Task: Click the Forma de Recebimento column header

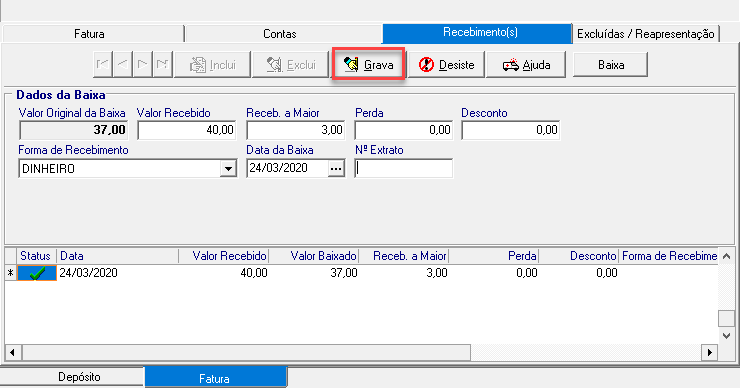Action: click(669, 256)
